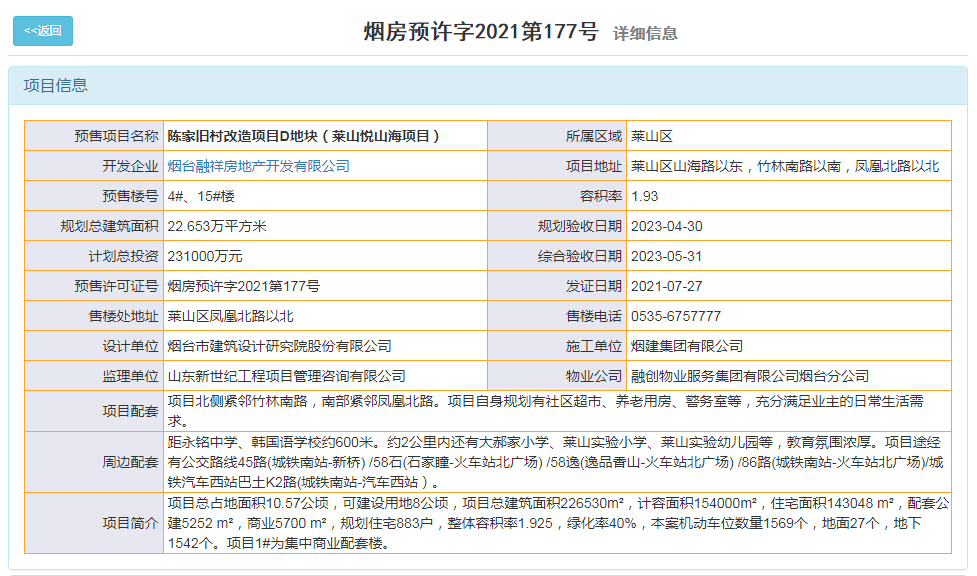Screen dimensions: 977x576
Task: Click the 监理单位 label cell
Action: pos(94,375)
